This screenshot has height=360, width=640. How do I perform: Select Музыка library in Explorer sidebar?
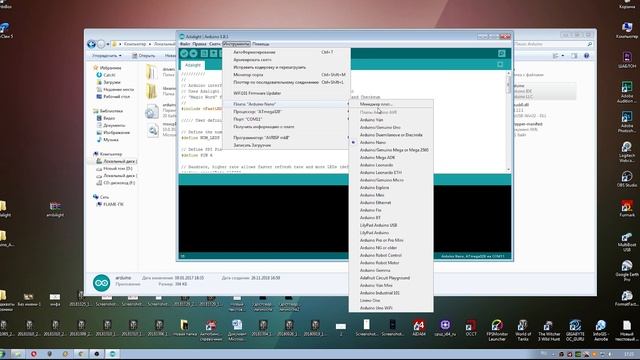108,140
